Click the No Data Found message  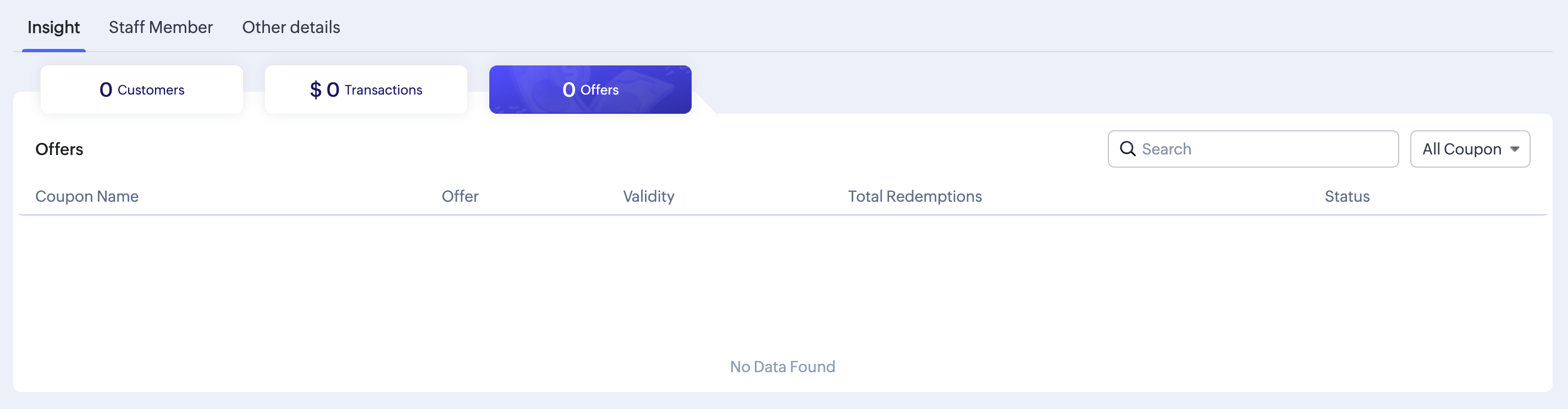click(x=782, y=367)
